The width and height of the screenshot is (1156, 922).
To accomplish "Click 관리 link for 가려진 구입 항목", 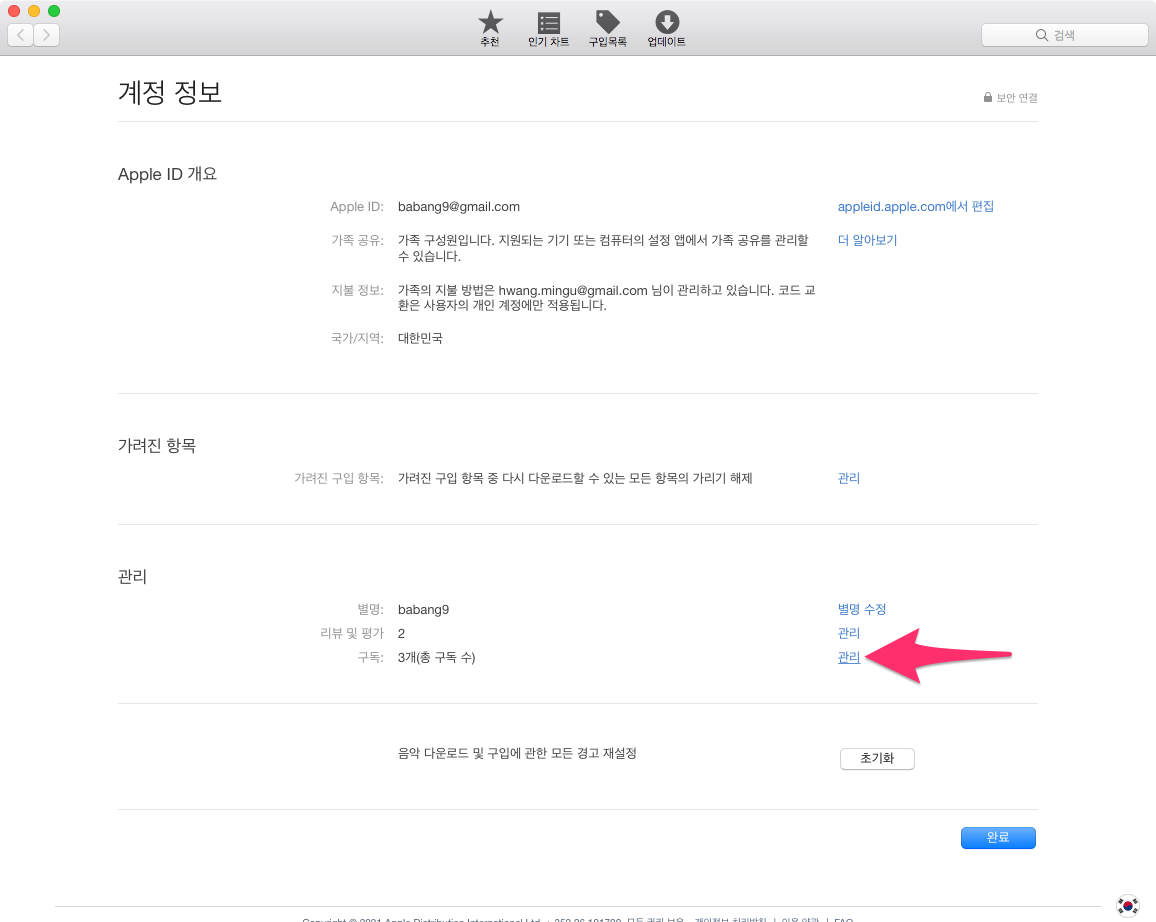I will pyautogui.click(x=849, y=478).
